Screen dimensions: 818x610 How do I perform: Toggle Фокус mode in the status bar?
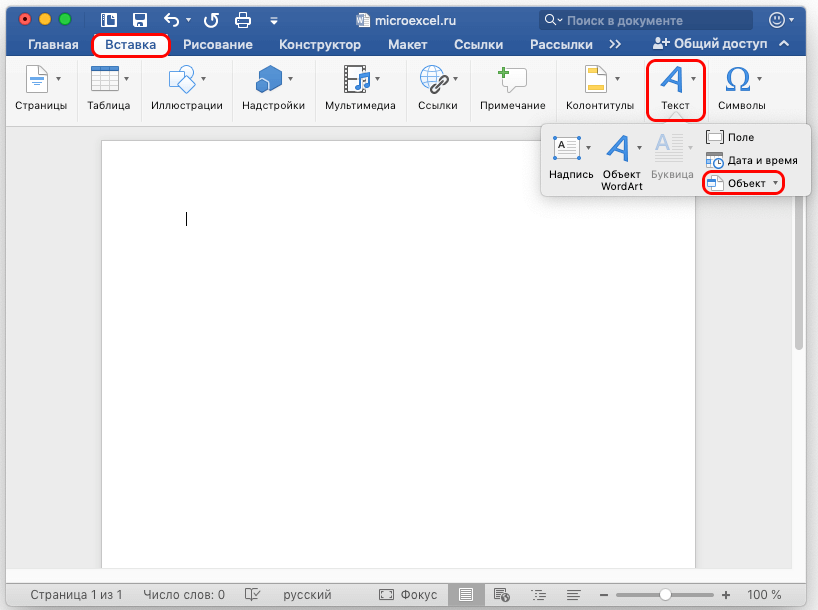pos(408,595)
